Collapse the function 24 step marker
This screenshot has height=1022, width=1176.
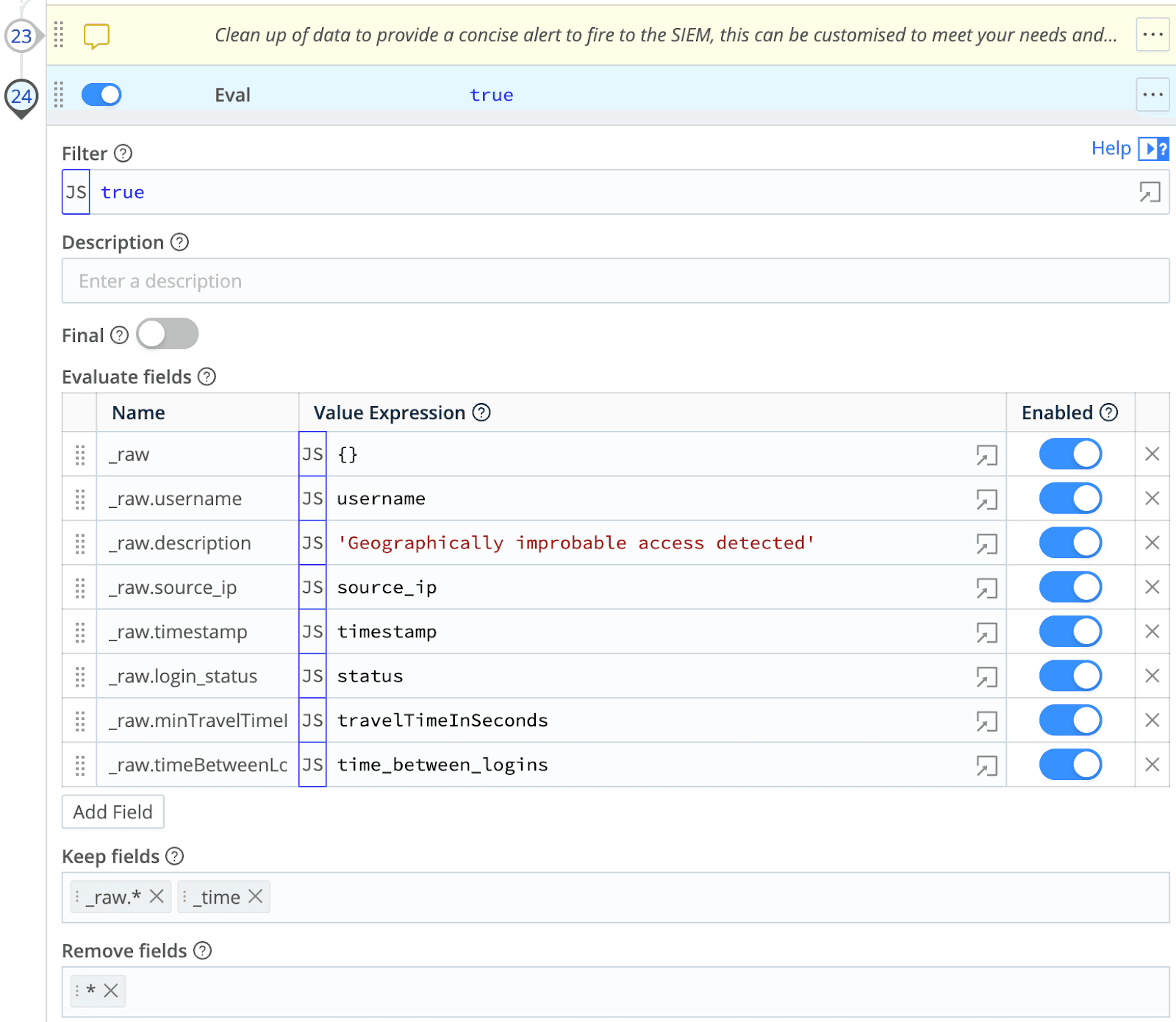(21, 96)
